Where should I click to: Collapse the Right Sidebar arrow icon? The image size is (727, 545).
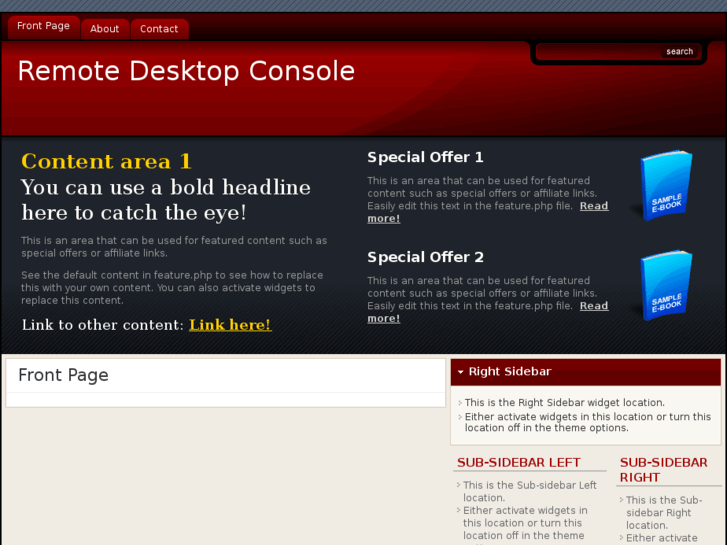point(460,372)
